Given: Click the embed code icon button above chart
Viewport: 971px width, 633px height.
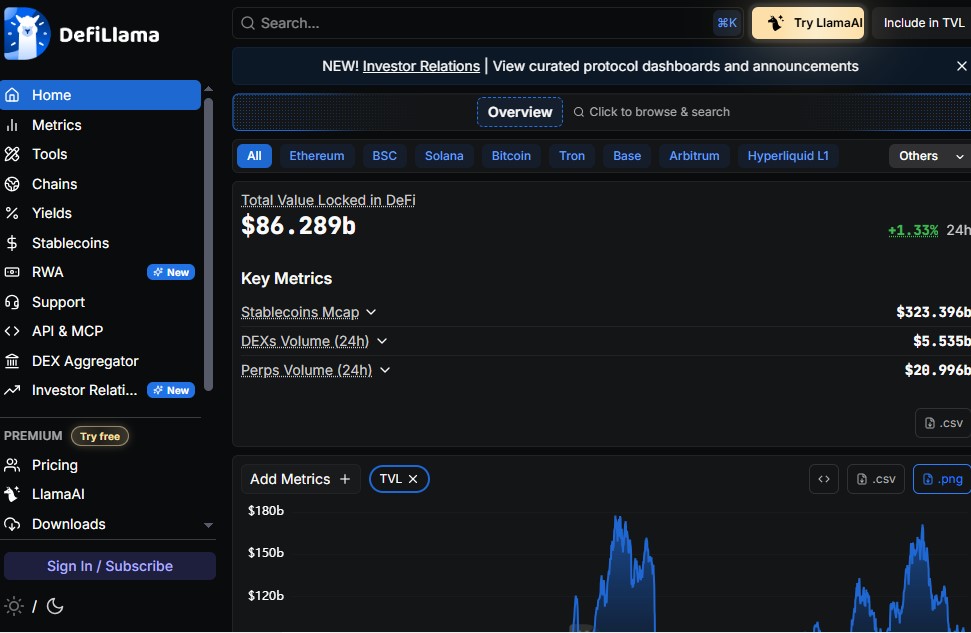Looking at the screenshot, I should pos(824,479).
